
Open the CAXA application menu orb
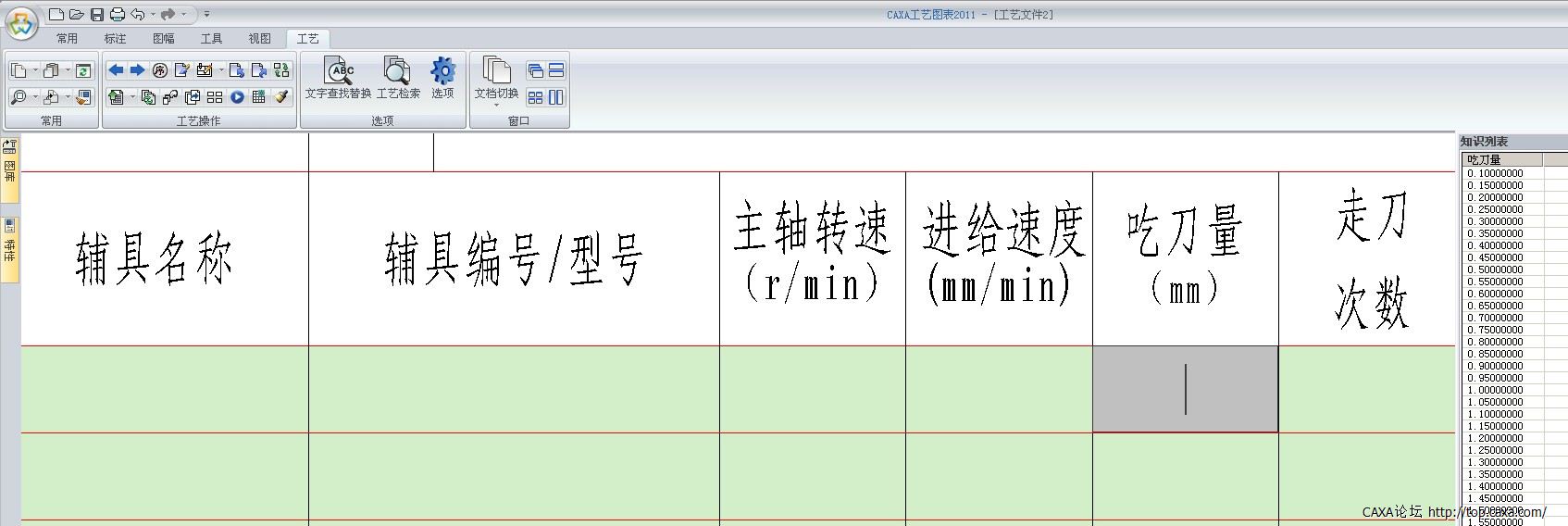pos(22,23)
